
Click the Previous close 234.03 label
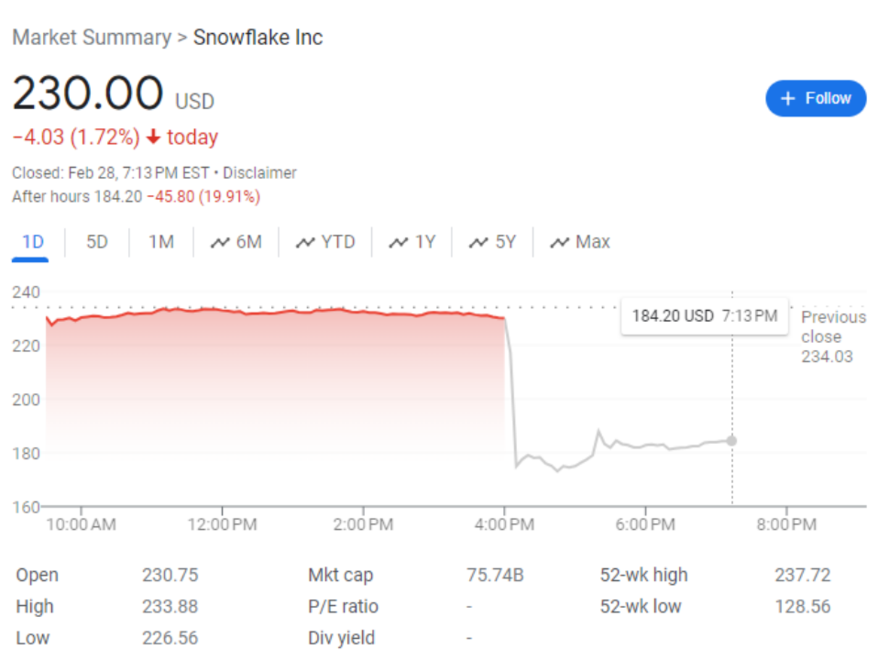(x=832, y=336)
